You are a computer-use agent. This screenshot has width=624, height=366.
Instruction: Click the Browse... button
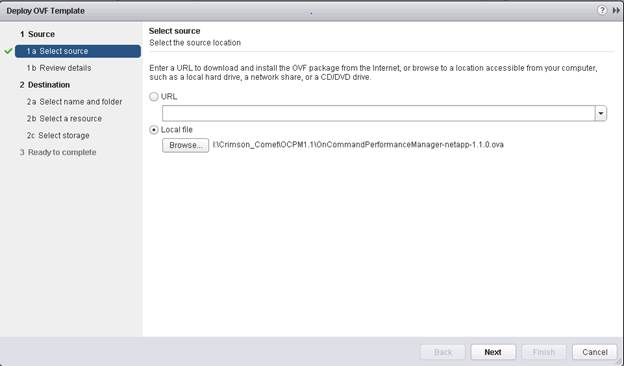point(185,145)
